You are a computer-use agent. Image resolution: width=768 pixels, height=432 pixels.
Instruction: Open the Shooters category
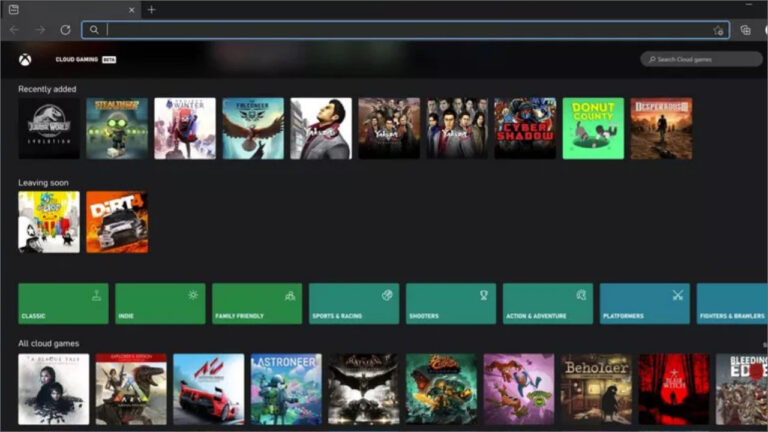pyautogui.click(x=451, y=303)
